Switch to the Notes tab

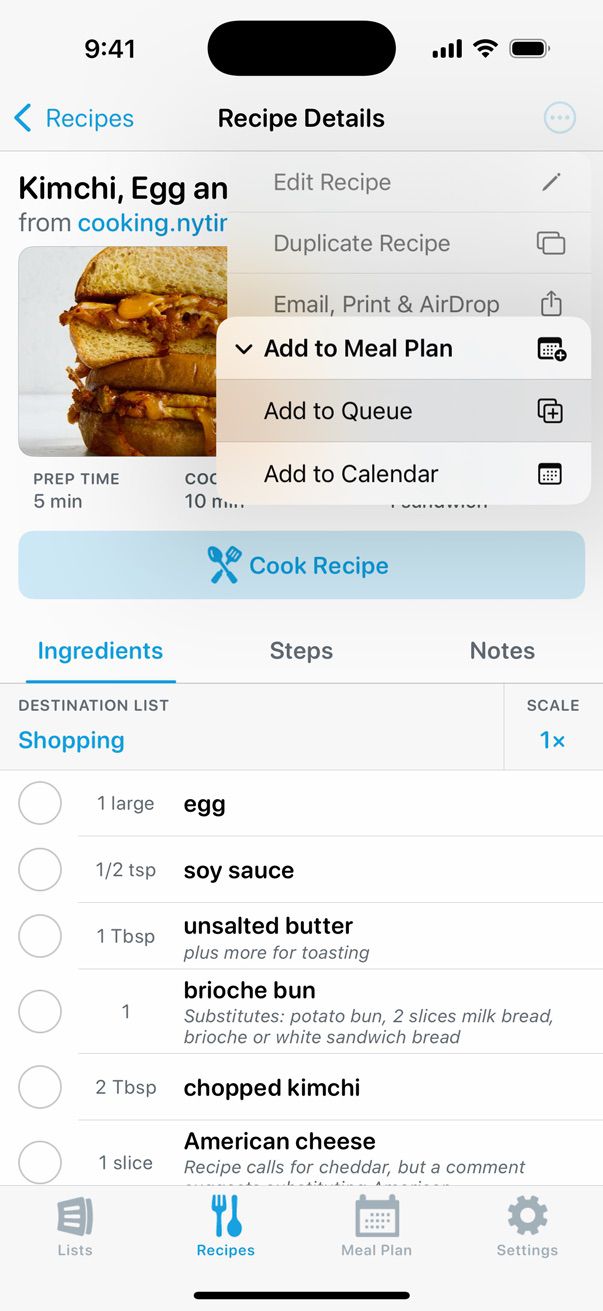coord(502,651)
